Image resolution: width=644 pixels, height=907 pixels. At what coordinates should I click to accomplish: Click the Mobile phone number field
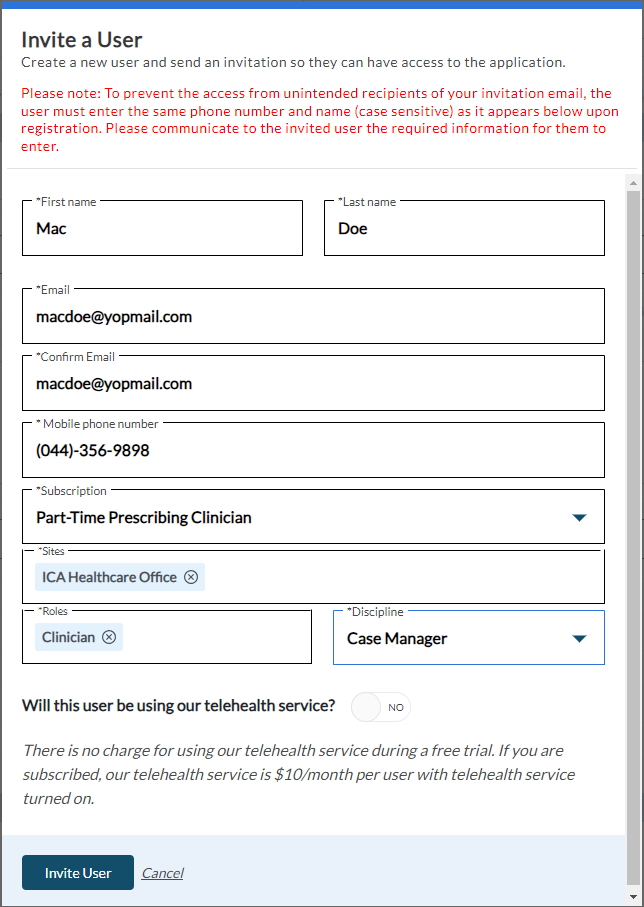tap(313, 451)
